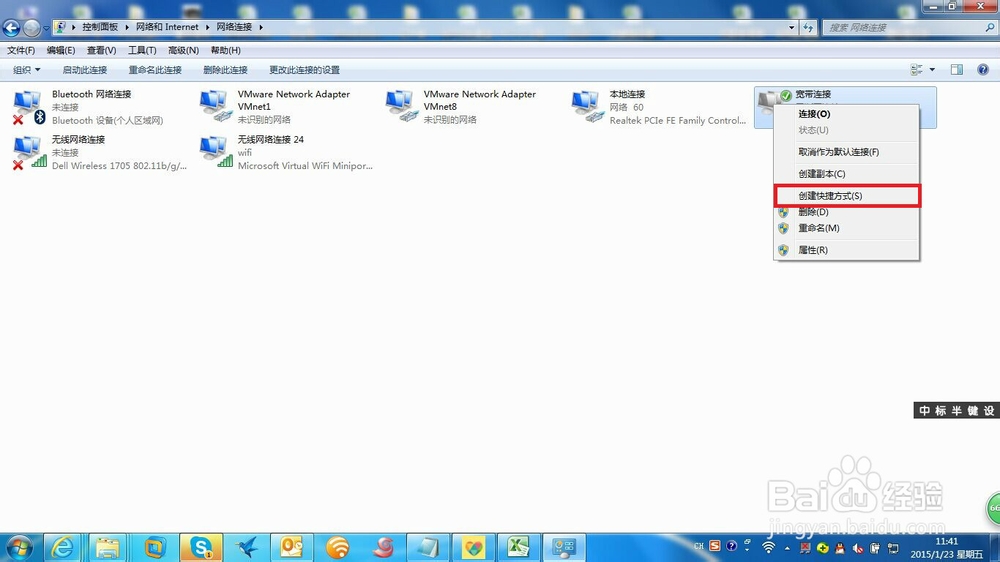Click the red Sogou S tray icon
This screenshot has width=1000, height=562.
715,546
